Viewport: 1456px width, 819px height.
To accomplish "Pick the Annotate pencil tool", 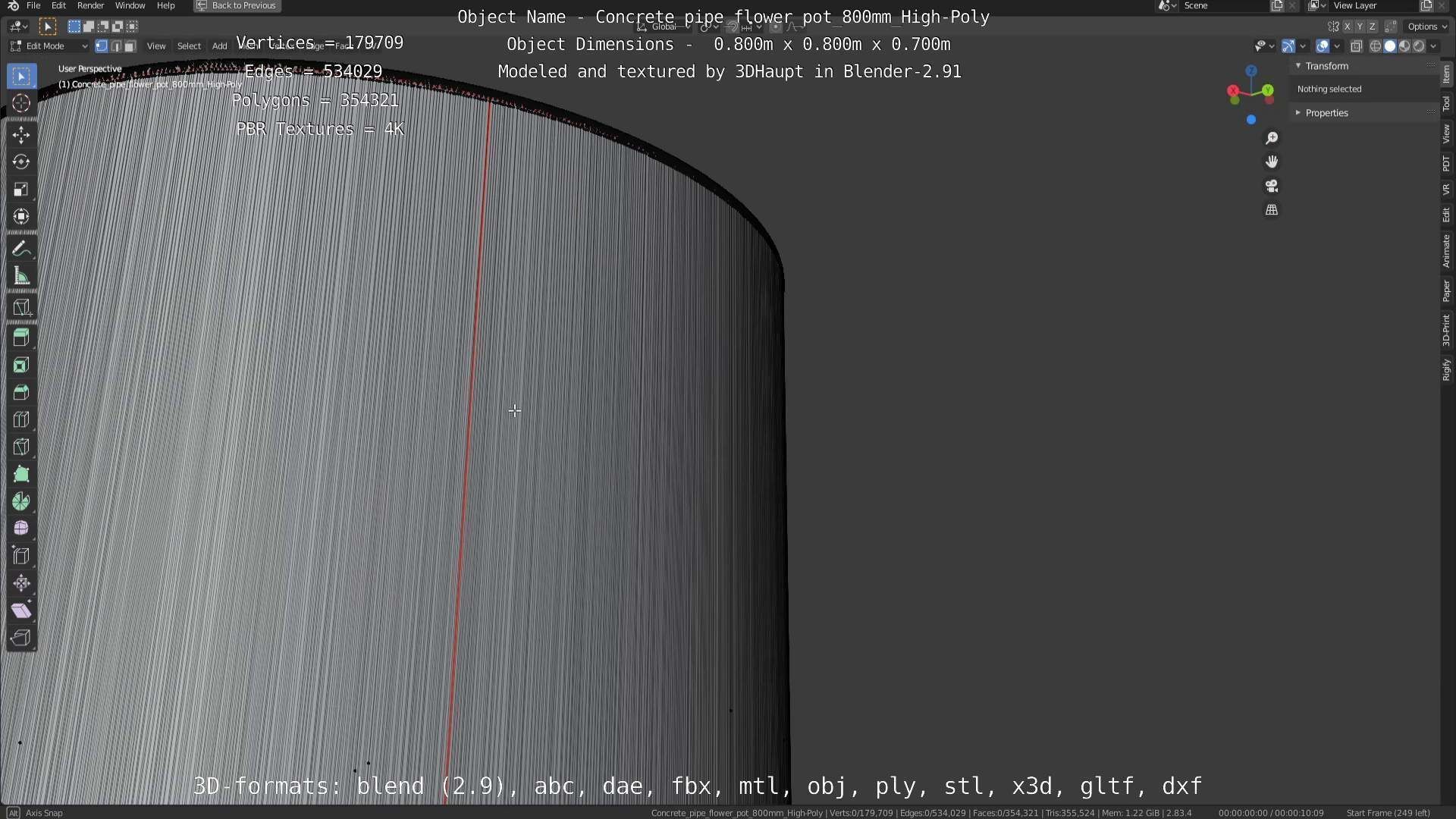I will pyautogui.click(x=21, y=249).
